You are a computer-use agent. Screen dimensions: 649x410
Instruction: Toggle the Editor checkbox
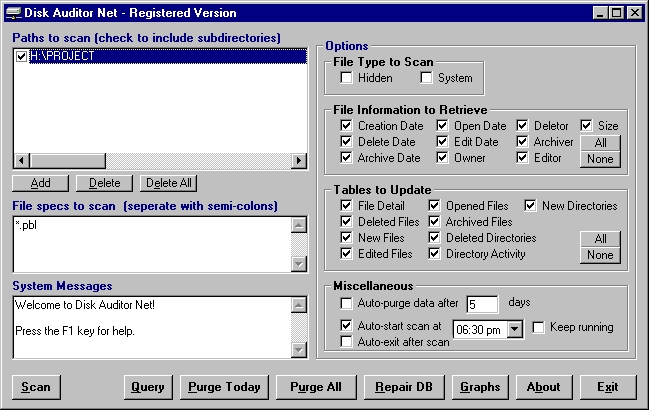tap(522, 158)
